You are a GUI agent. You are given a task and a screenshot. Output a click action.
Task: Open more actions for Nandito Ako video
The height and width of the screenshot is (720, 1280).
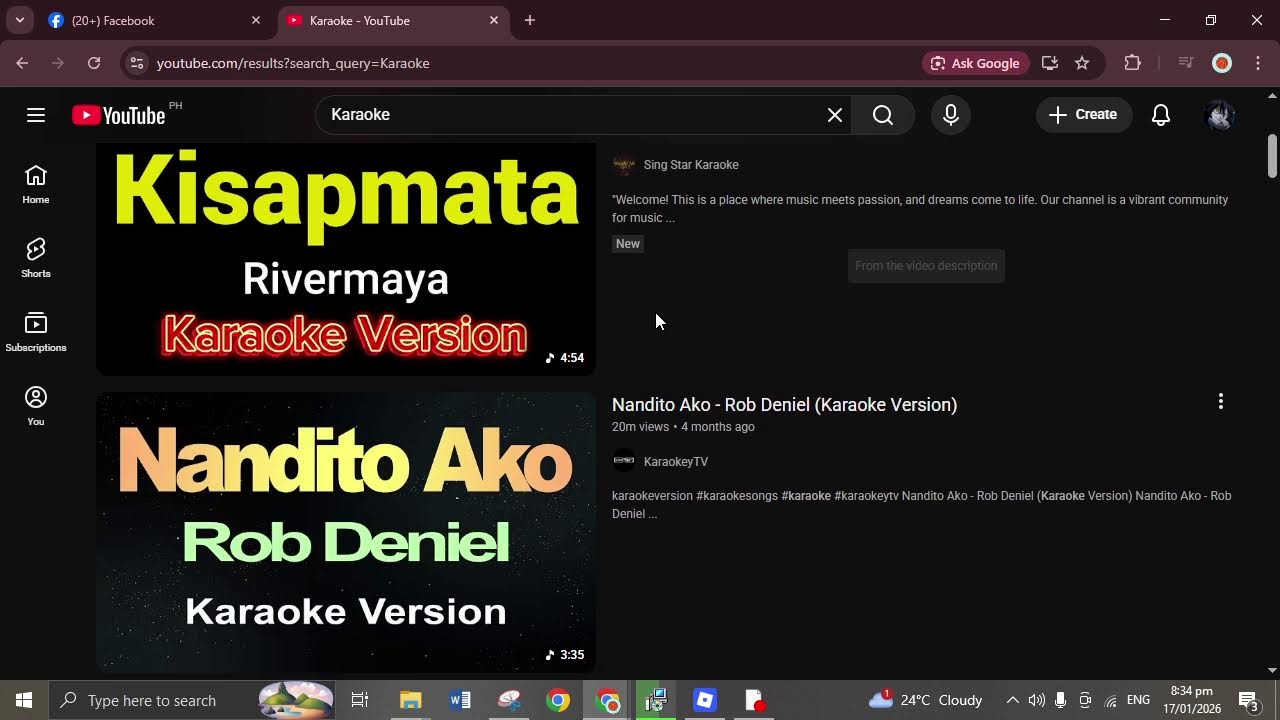tap(1220, 401)
